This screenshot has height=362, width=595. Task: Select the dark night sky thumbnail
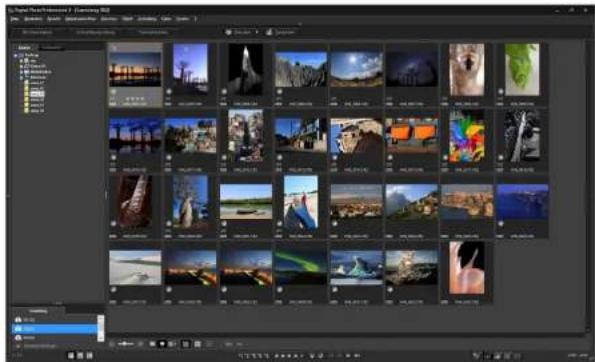coord(412,69)
